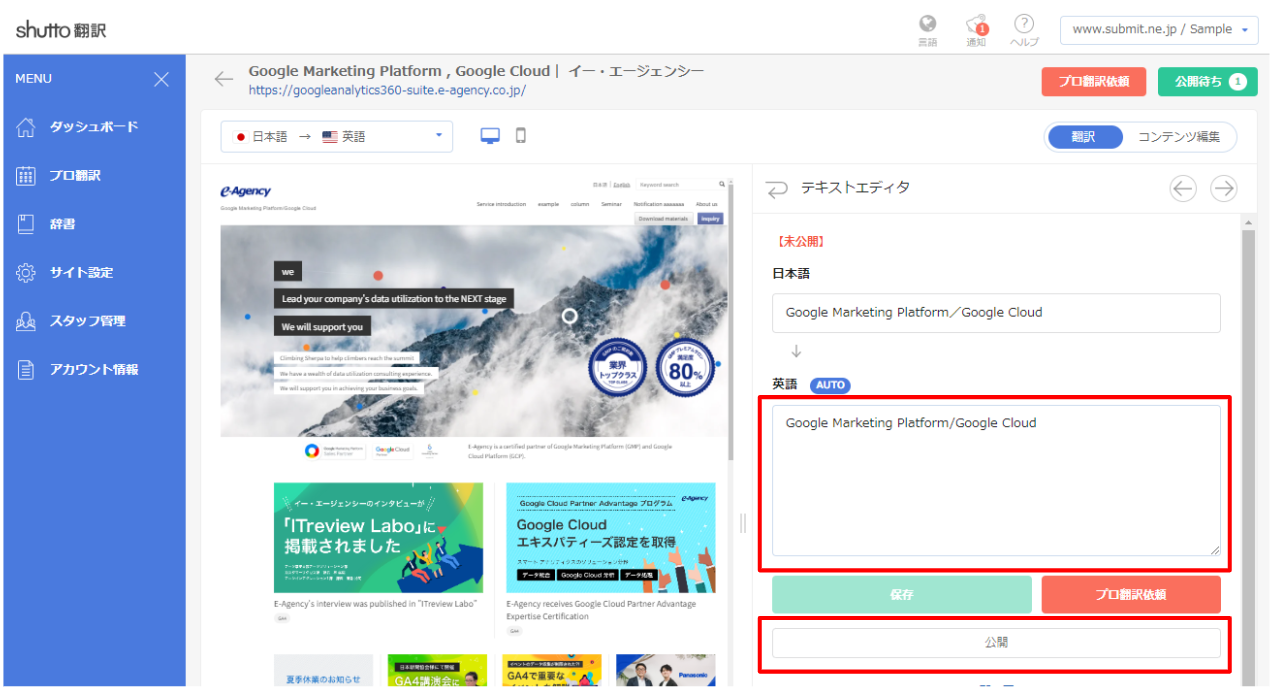Open the ヘルプ question mark icon

(1024, 29)
